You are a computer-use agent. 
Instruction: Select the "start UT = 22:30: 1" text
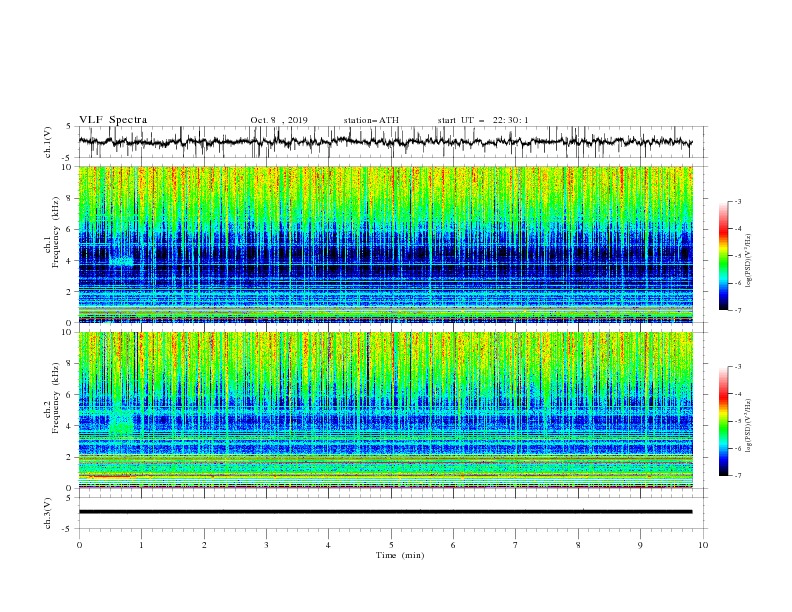tap(483, 120)
